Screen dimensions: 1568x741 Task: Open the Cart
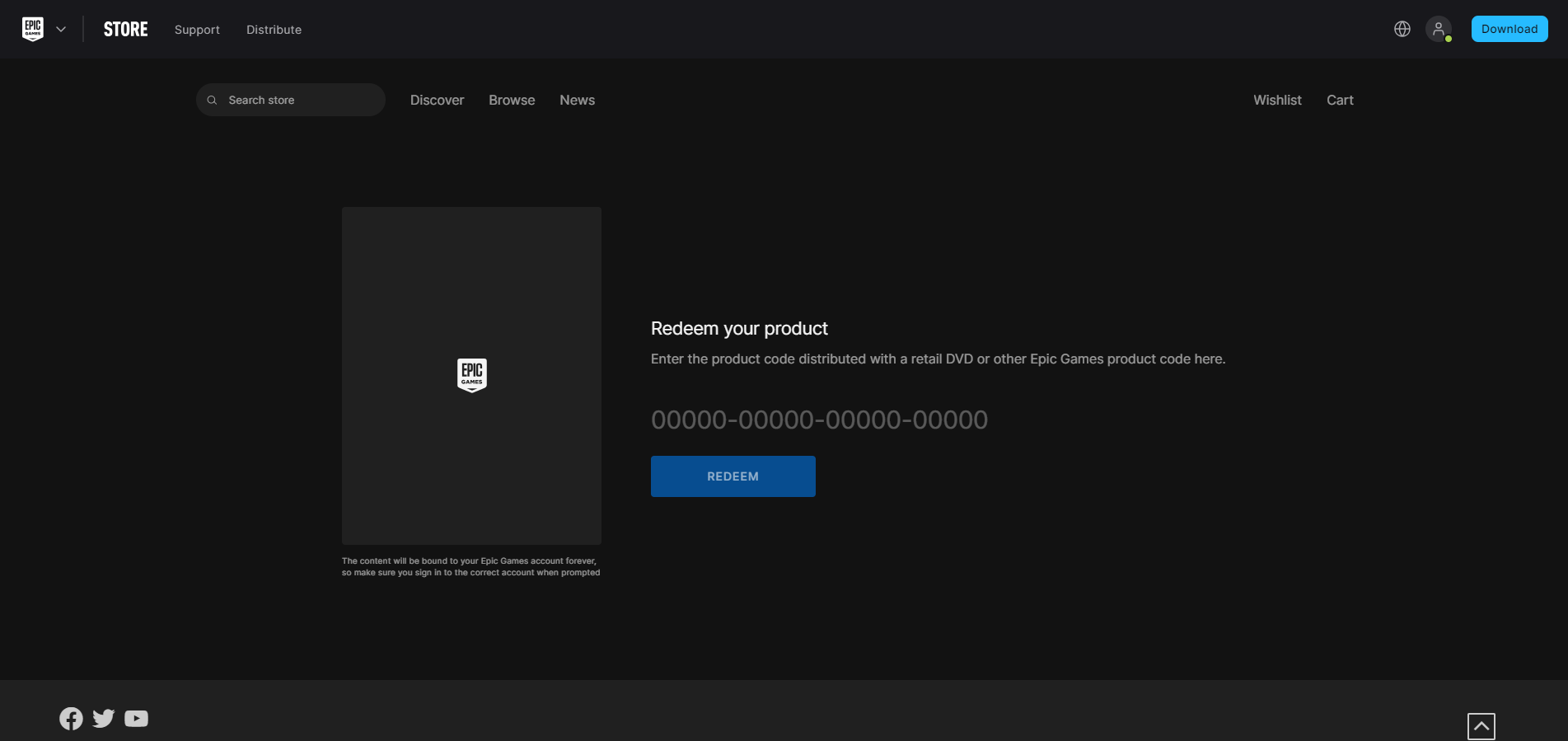coord(1340,100)
